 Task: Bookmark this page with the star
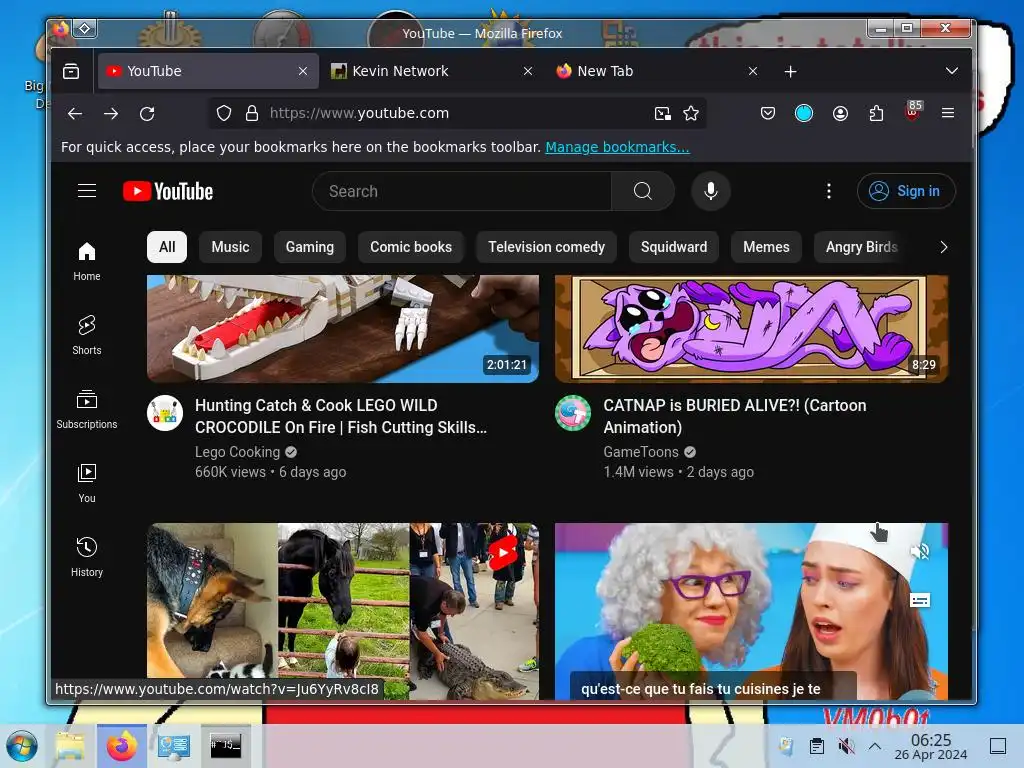(691, 114)
